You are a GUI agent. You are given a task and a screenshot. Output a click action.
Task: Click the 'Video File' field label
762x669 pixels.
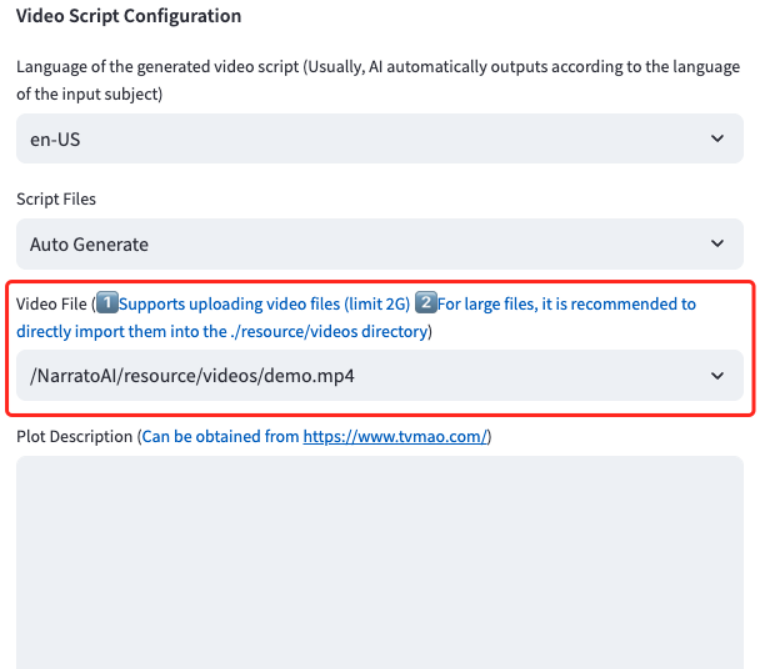[x=51, y=304]
